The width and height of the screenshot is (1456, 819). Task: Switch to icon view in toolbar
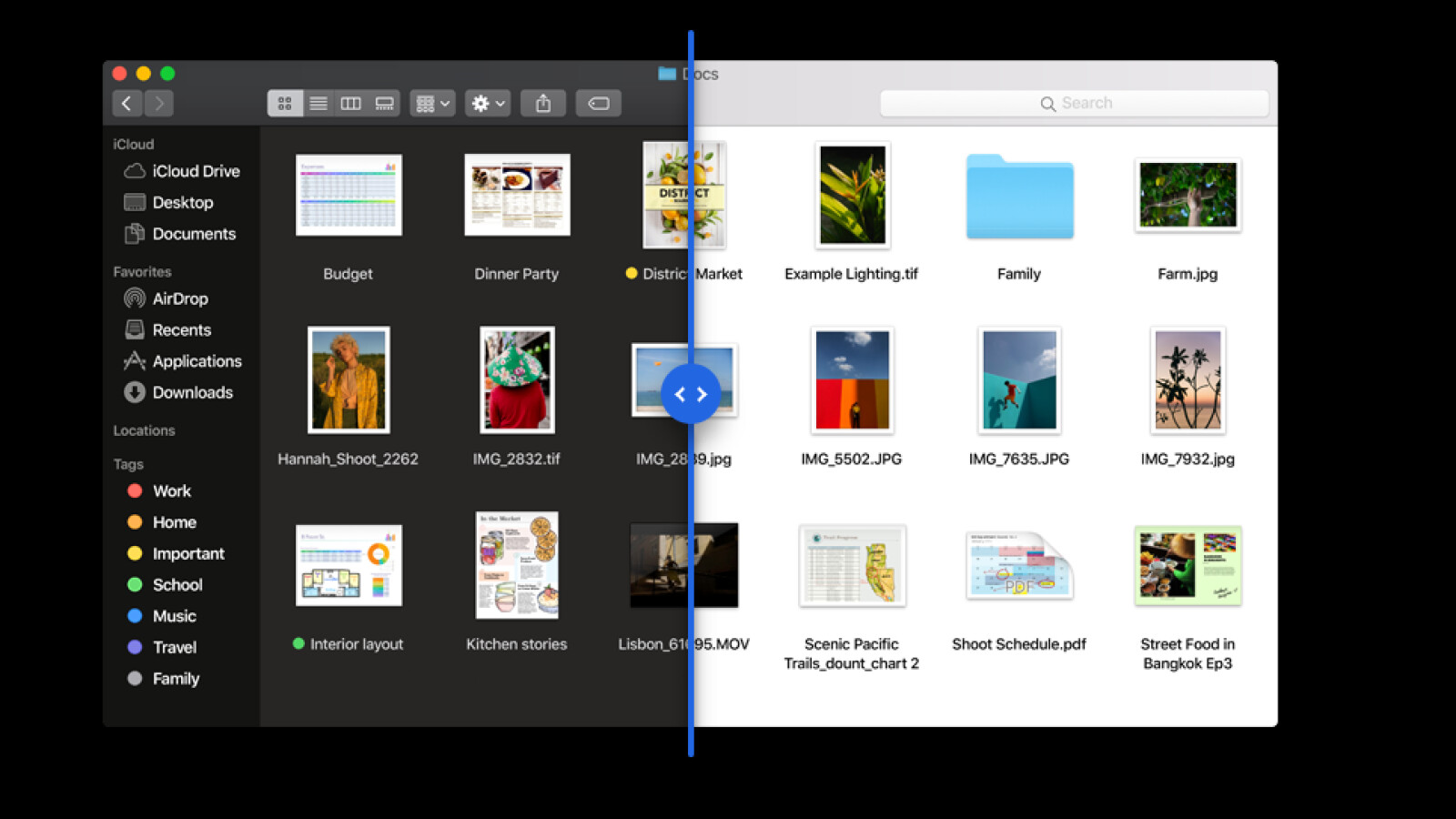click(285, 104)
